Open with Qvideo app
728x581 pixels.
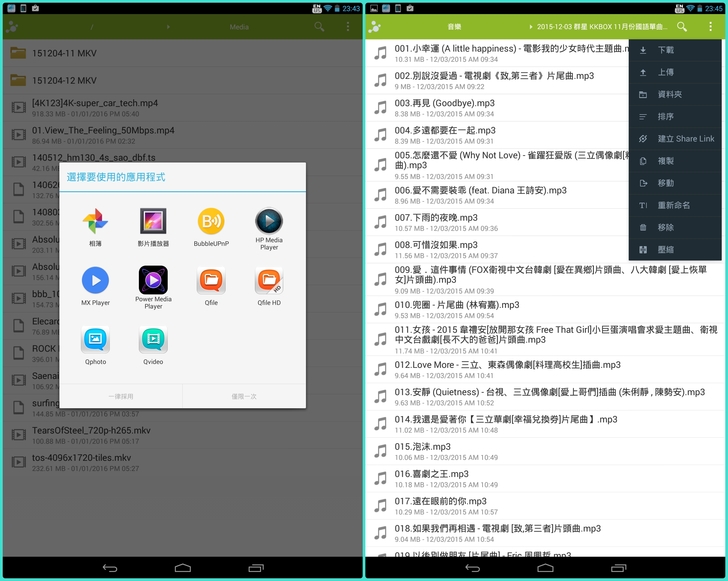[x=153, y=345]
